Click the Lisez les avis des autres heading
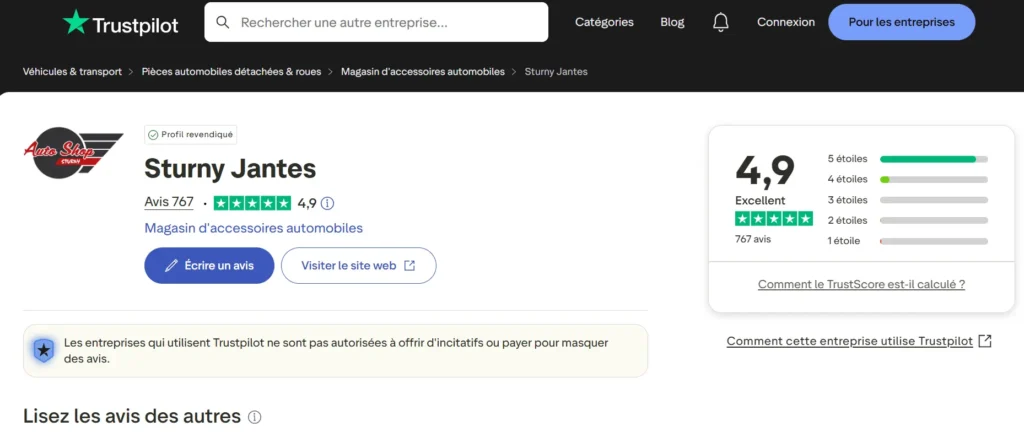Viewport: 1024px width, 432px height. 132,416
